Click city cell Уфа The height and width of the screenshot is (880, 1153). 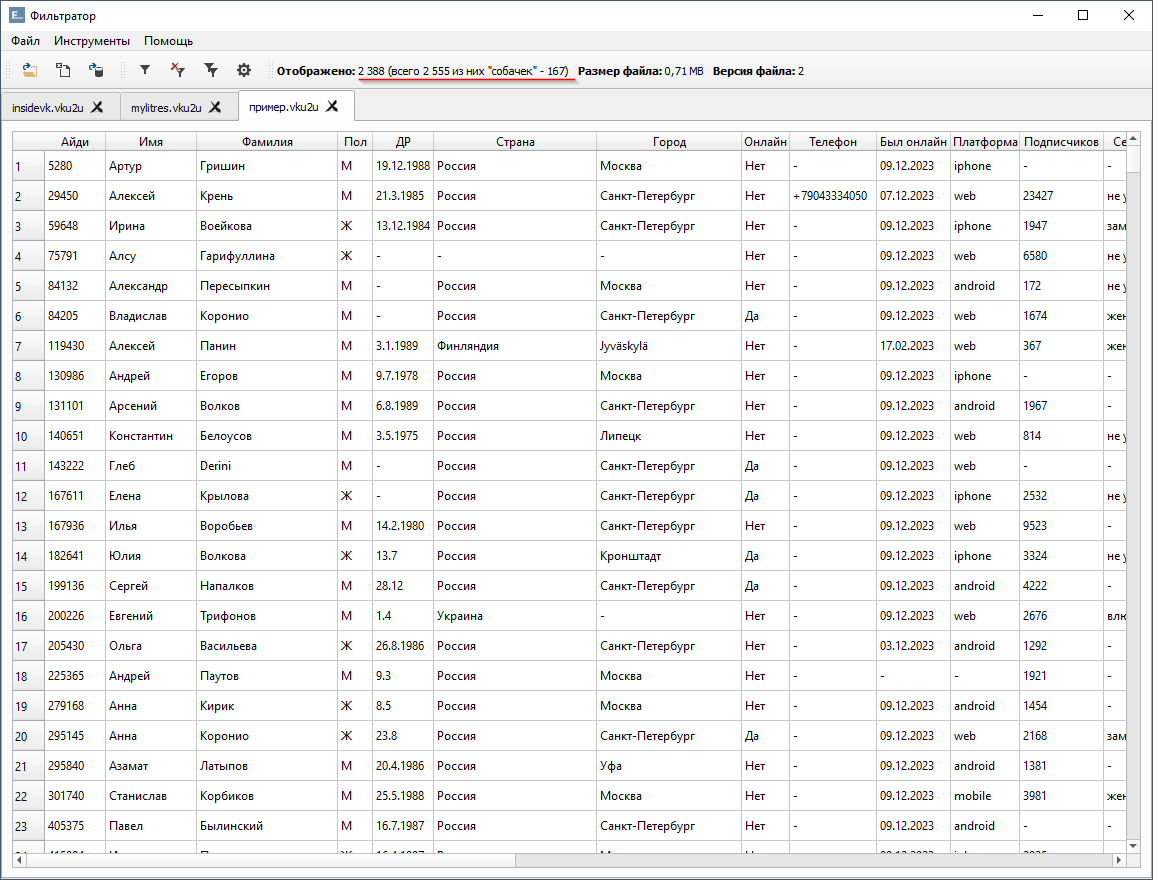click(x=669, y=766)
